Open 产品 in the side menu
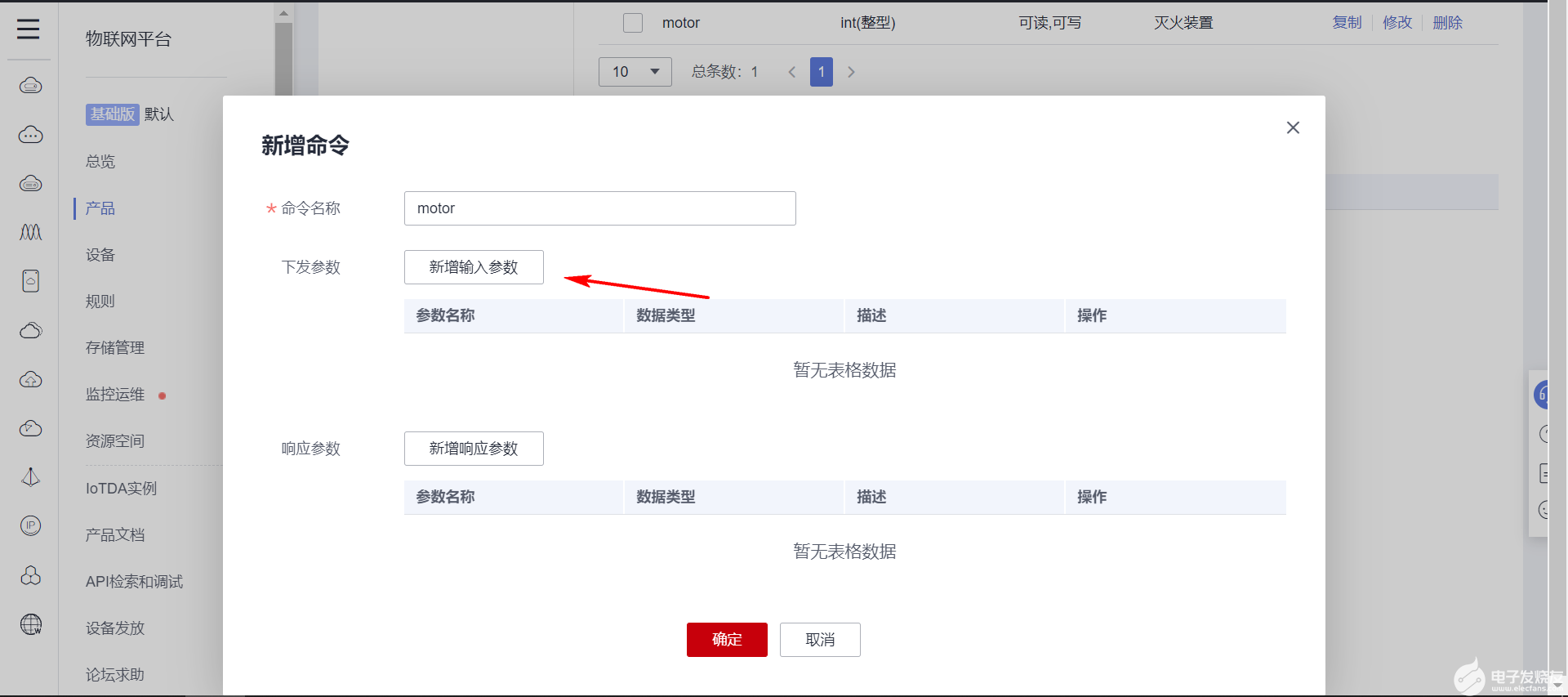Image resolution: width=1568 pixels, height=697 pixels. (100, 208)
